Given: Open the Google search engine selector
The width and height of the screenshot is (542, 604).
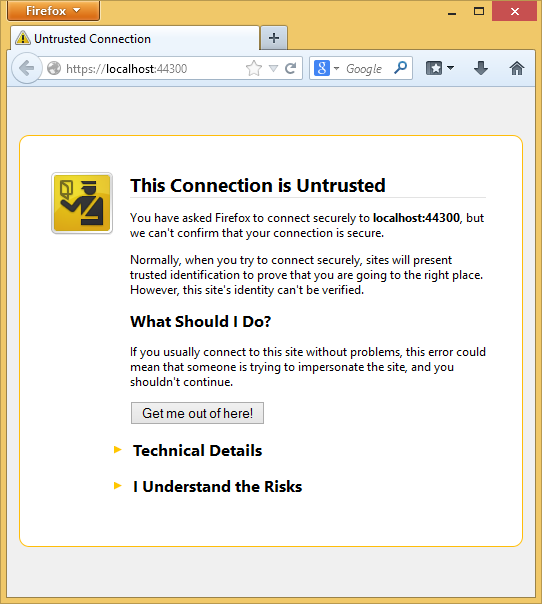Looking at the screenshot, I should [326, 68].
